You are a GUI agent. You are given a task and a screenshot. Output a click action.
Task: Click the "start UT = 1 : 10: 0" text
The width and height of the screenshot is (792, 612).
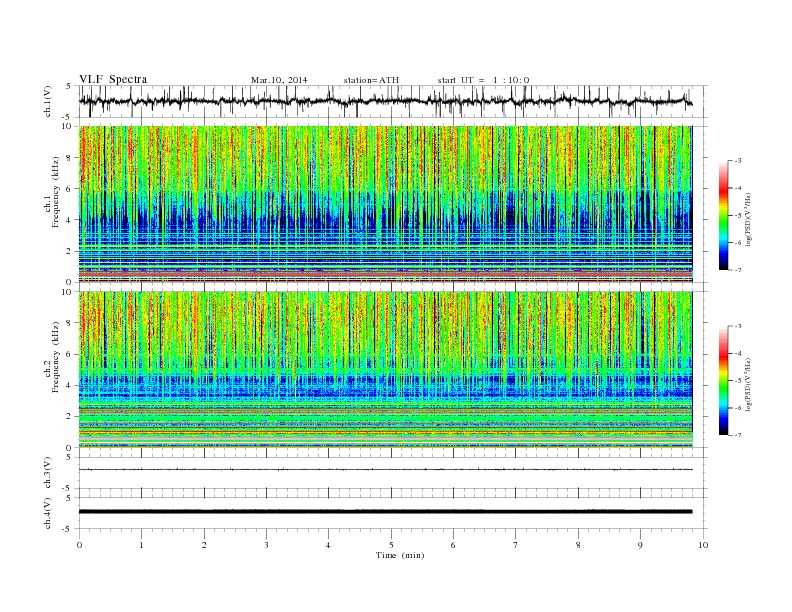(483, 80)
